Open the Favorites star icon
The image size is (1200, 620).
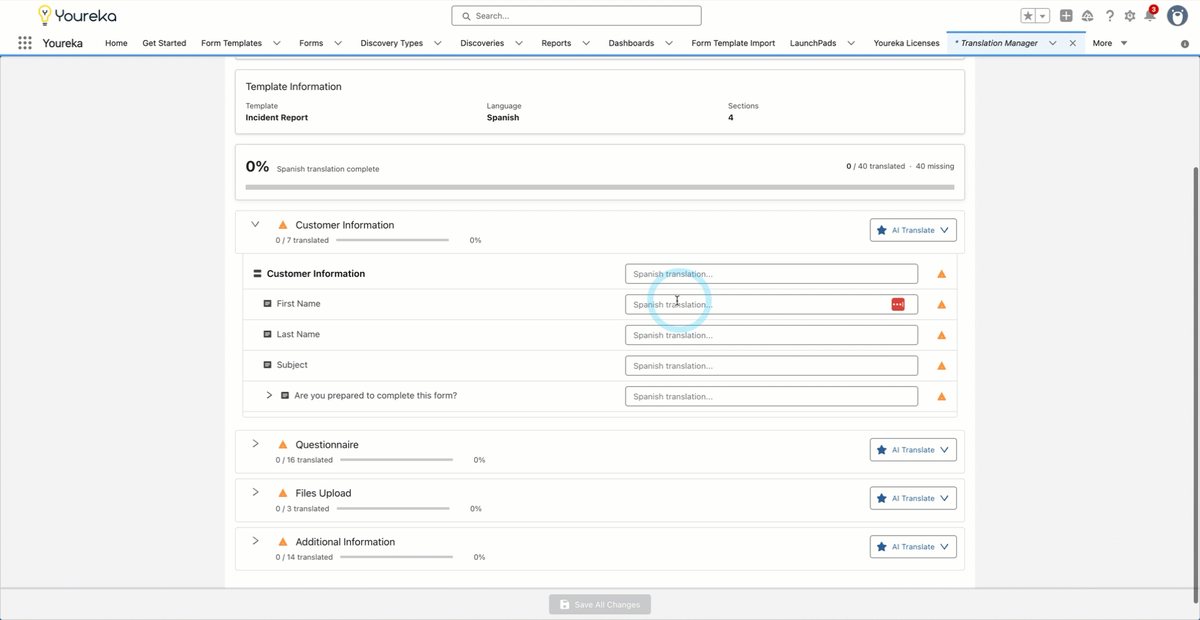[x=1028, y=16]
